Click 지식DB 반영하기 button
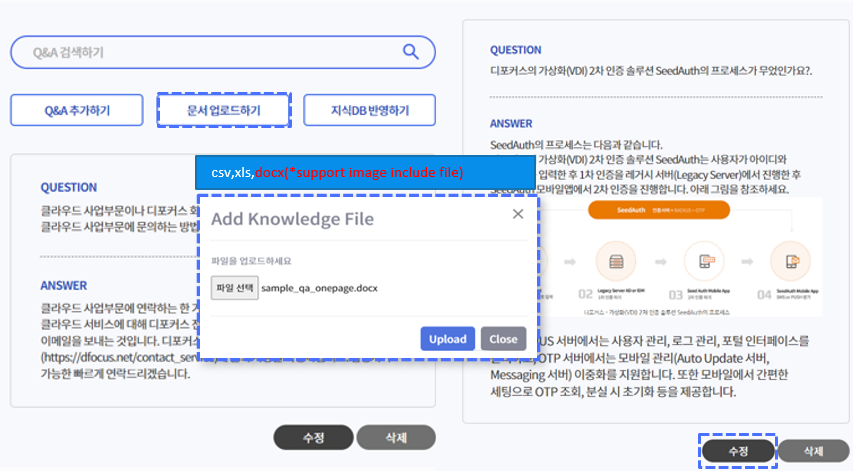Viewport: 853px width, 471px height. 369,110
